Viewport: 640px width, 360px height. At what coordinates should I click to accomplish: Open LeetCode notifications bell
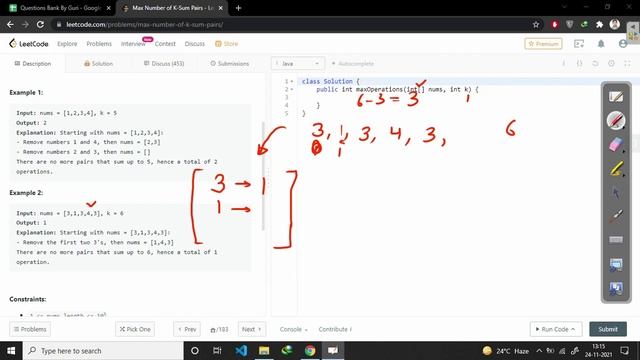pyautogui.click(x=601, y=44)
